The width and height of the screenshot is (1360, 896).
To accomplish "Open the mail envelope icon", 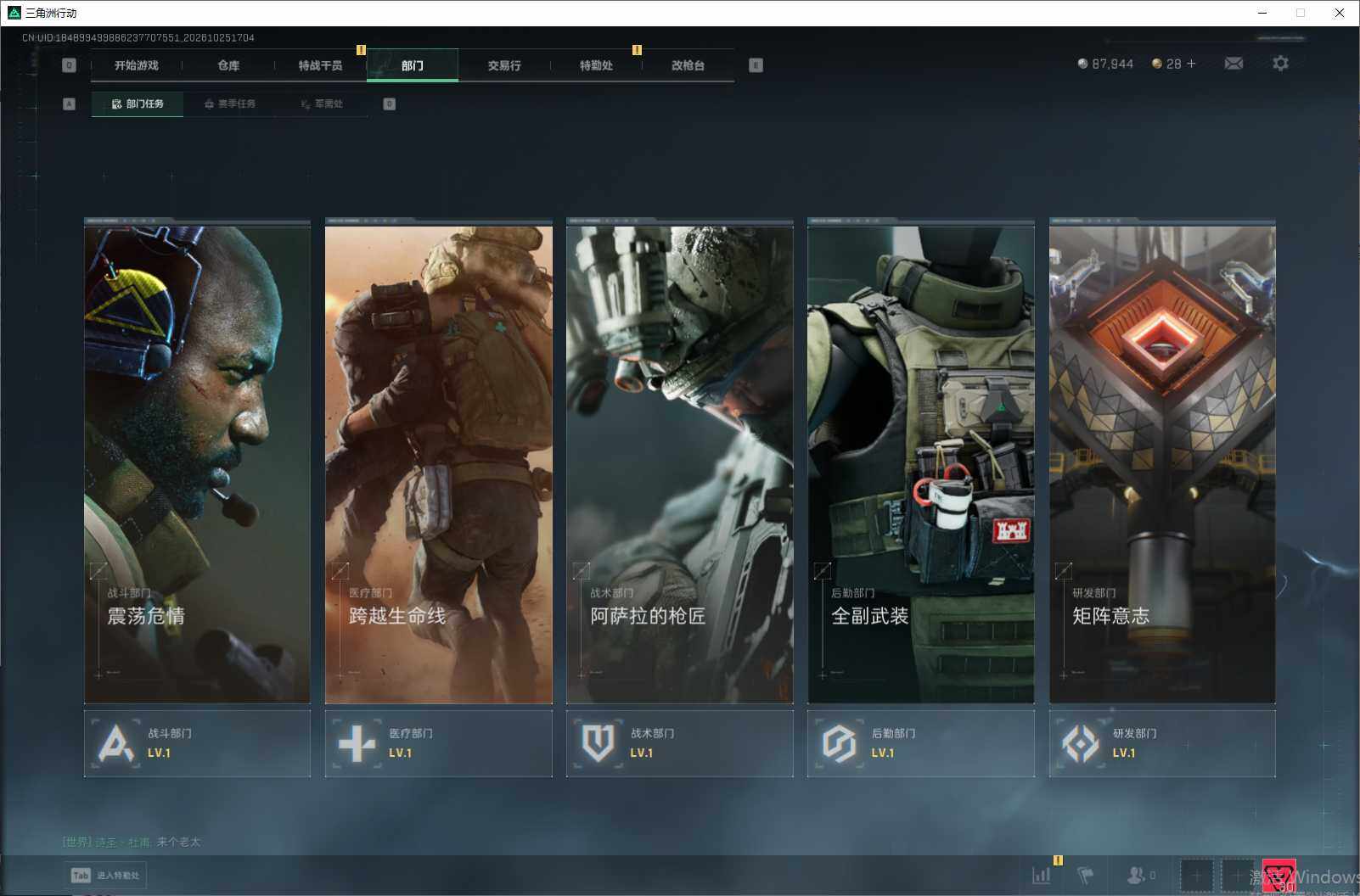I will click(1234, 64).
